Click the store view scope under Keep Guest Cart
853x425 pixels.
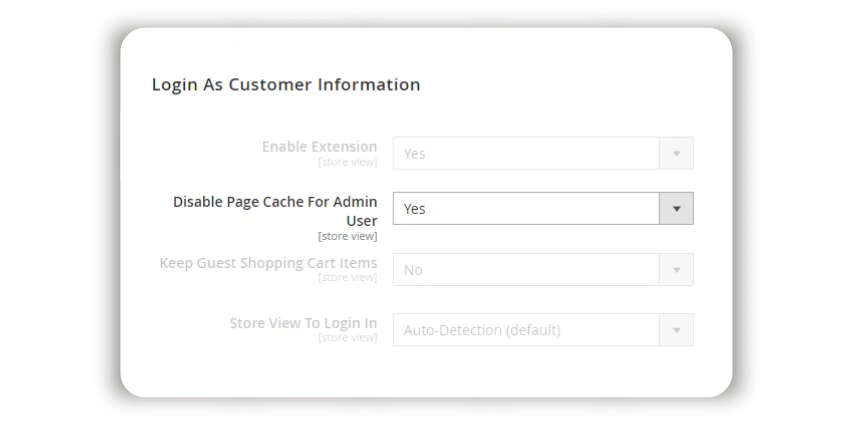(x=347, y=277)
